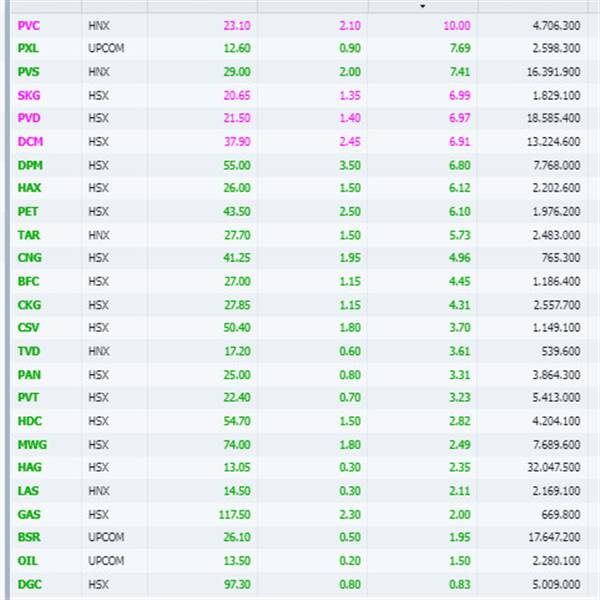
Task: Click the SKG stock symbol
Action: (x=29, y=95)
